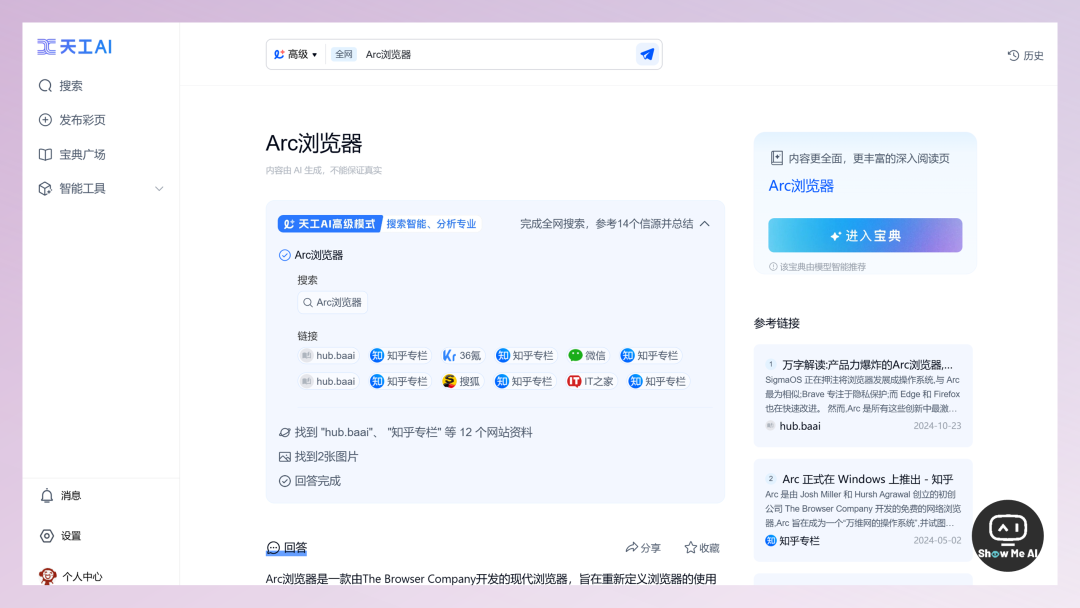Open 历史 history
The width and height of the screenshot is (1080, 608).
click(1026, 56)
